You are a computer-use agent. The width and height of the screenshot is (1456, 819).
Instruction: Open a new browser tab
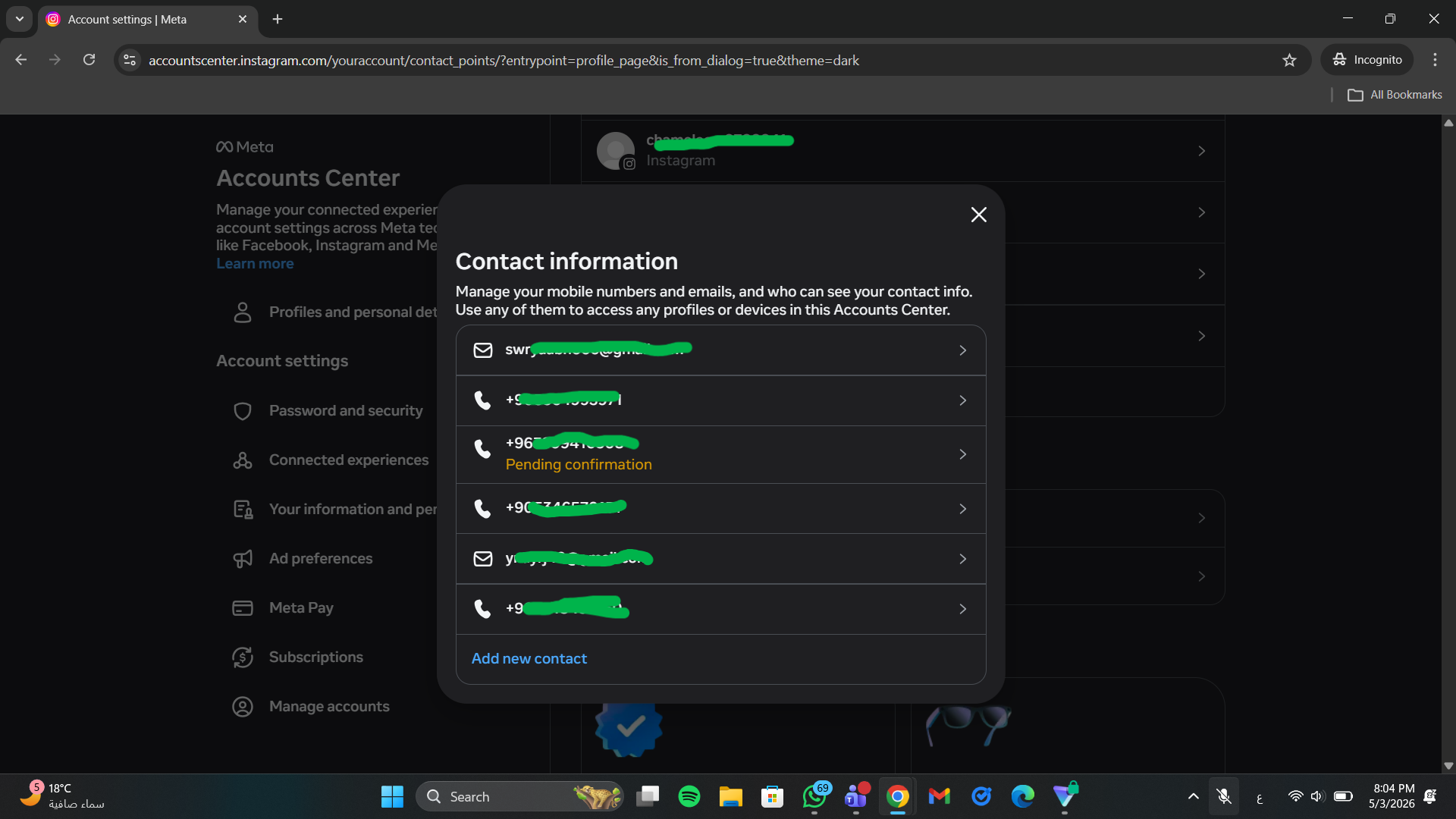point(278,19)
